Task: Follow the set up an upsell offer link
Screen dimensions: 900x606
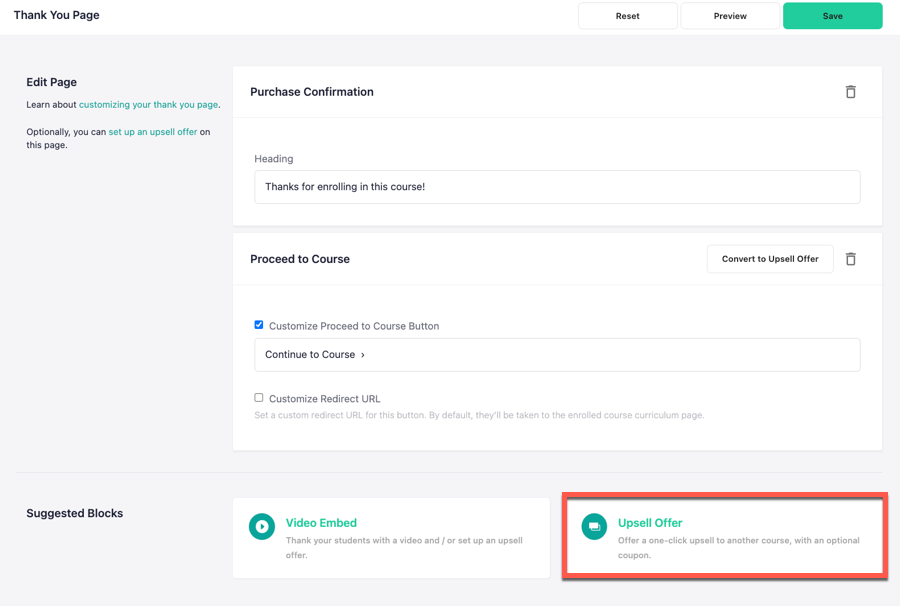Action: (153, 131)
